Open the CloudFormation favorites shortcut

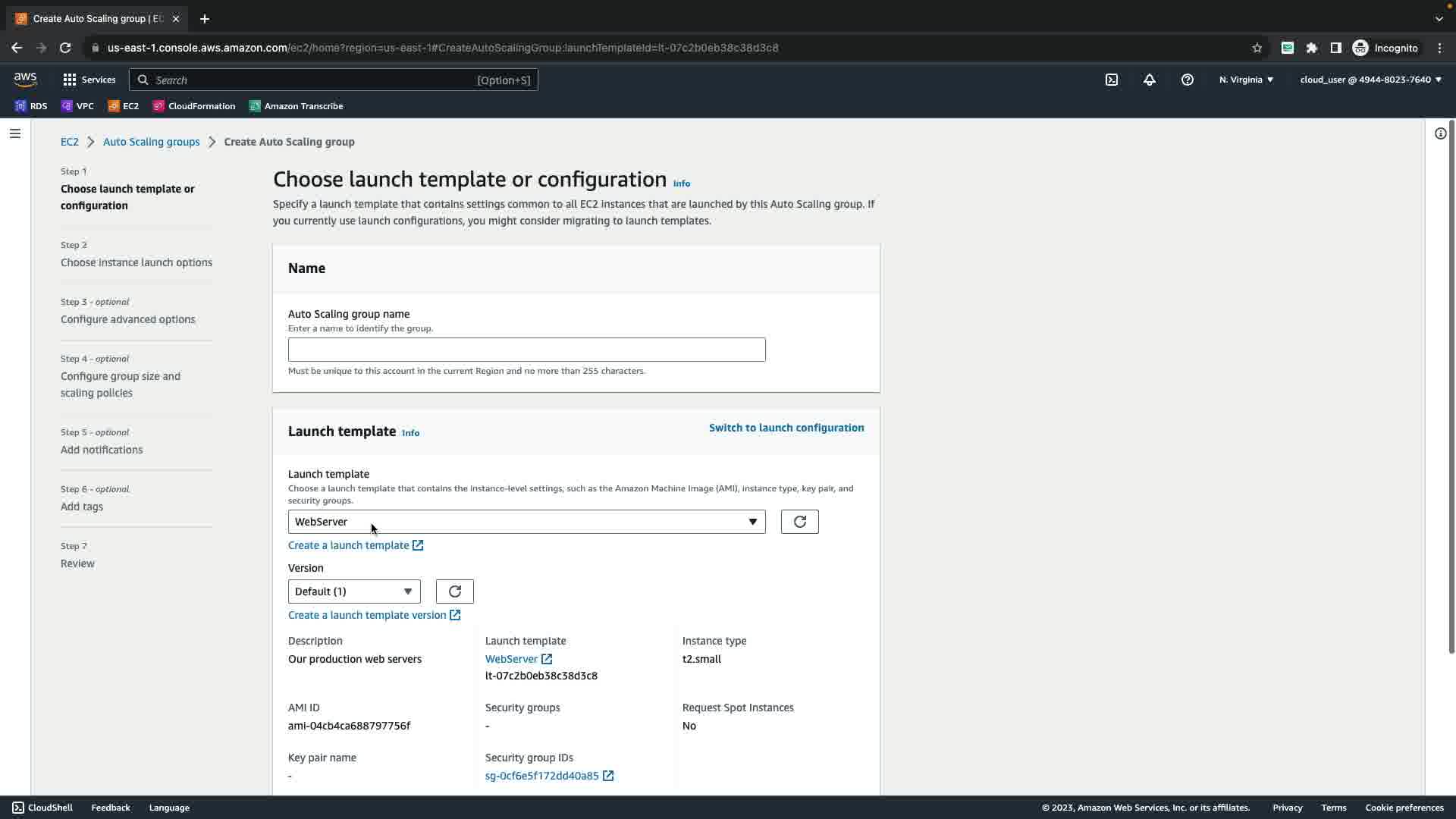[194, 106]
